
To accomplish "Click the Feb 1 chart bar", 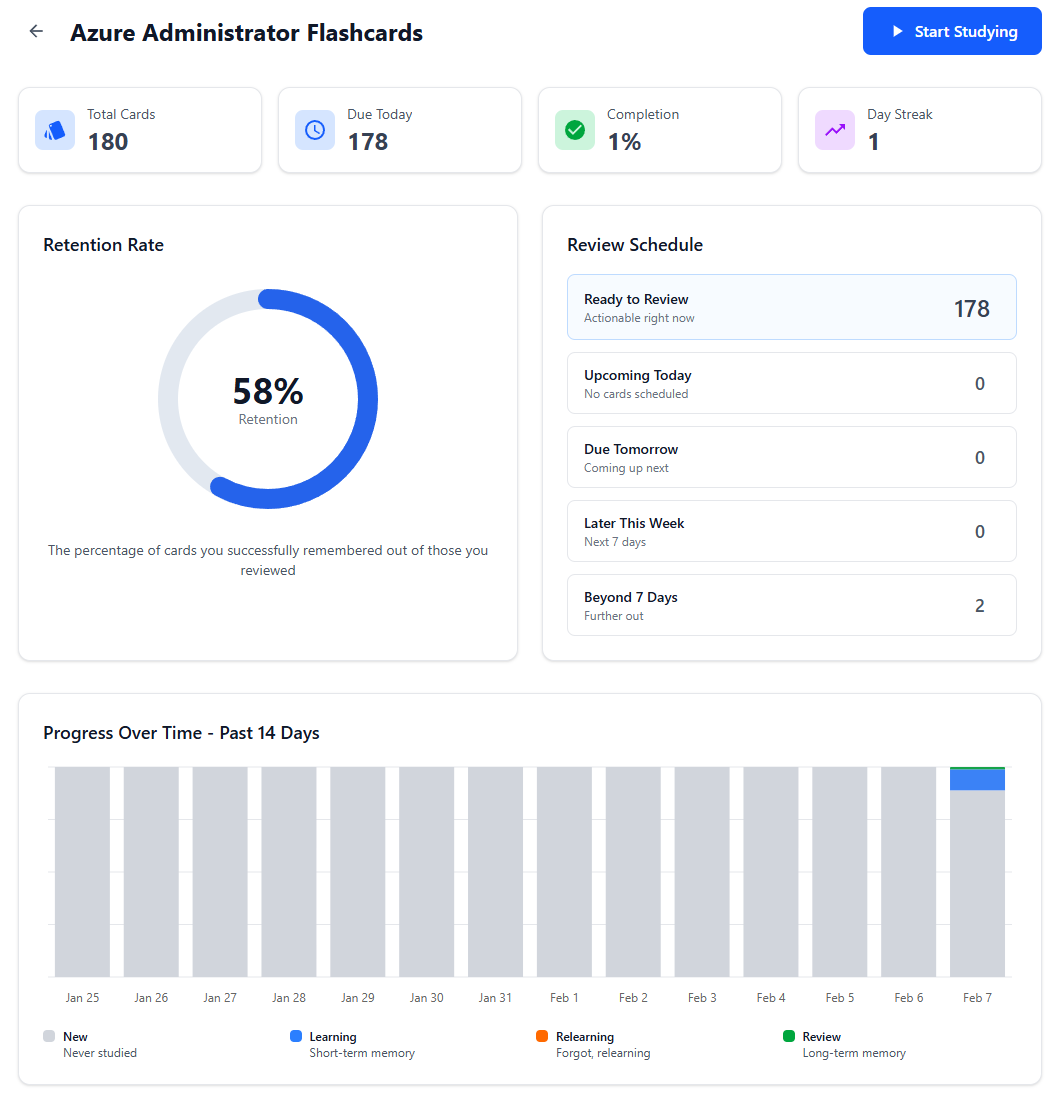I will pos(564,872).
